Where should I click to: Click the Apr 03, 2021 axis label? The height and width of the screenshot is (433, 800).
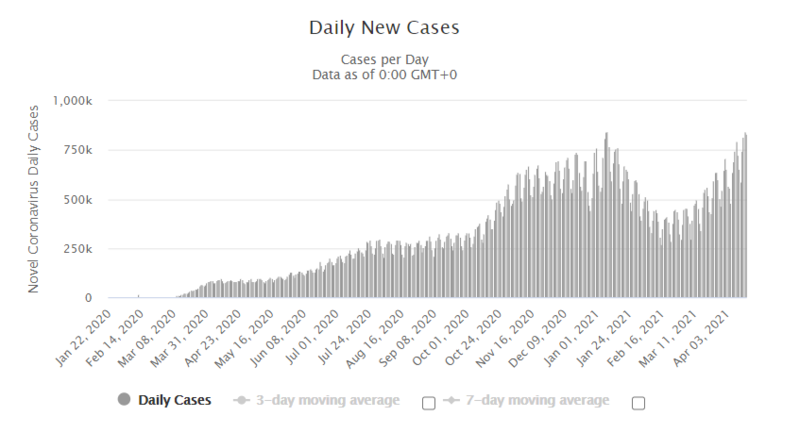pyautogui.click(x=702, y=337)
